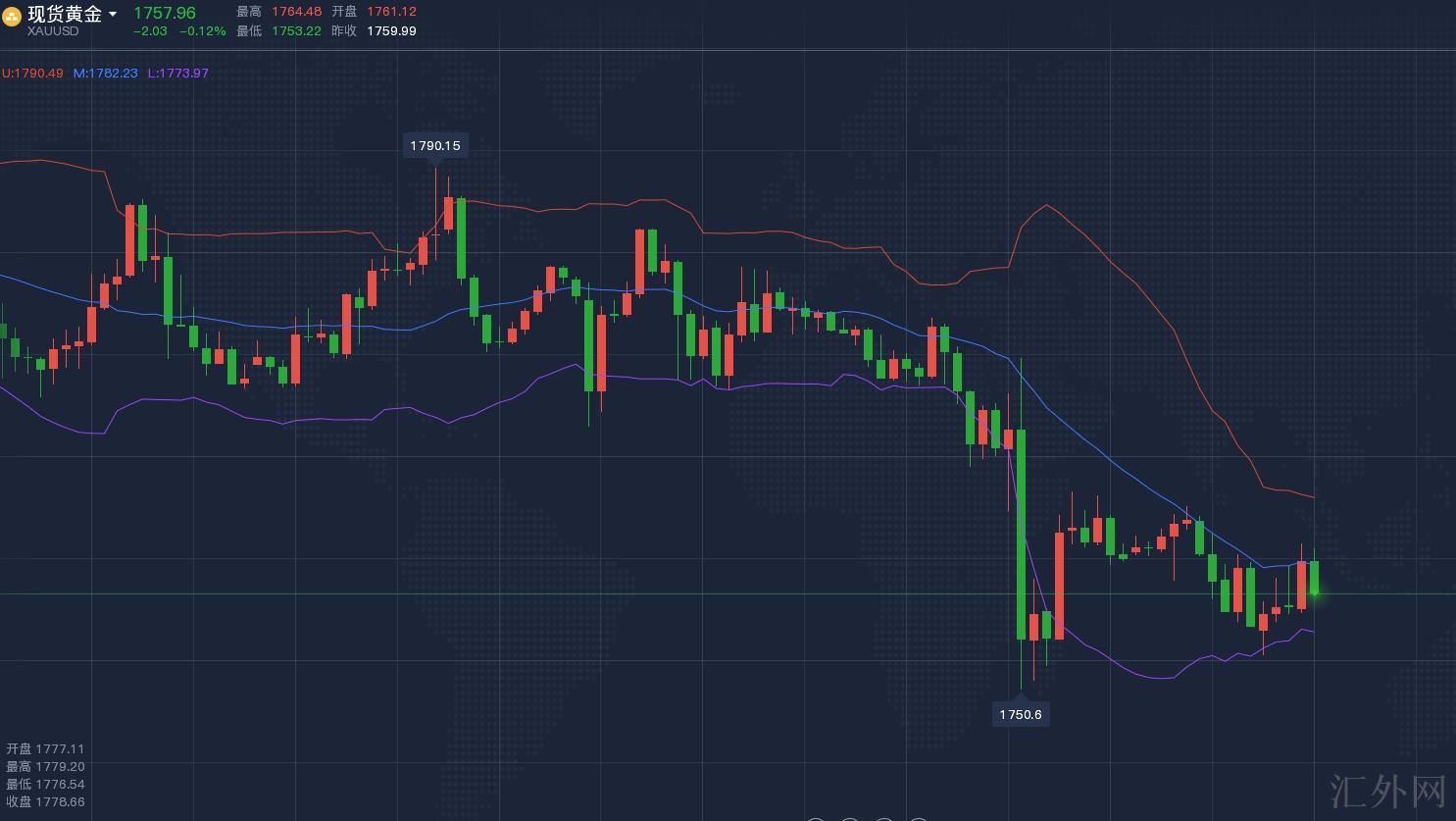Click the XAUUSD ticker code

53,31
